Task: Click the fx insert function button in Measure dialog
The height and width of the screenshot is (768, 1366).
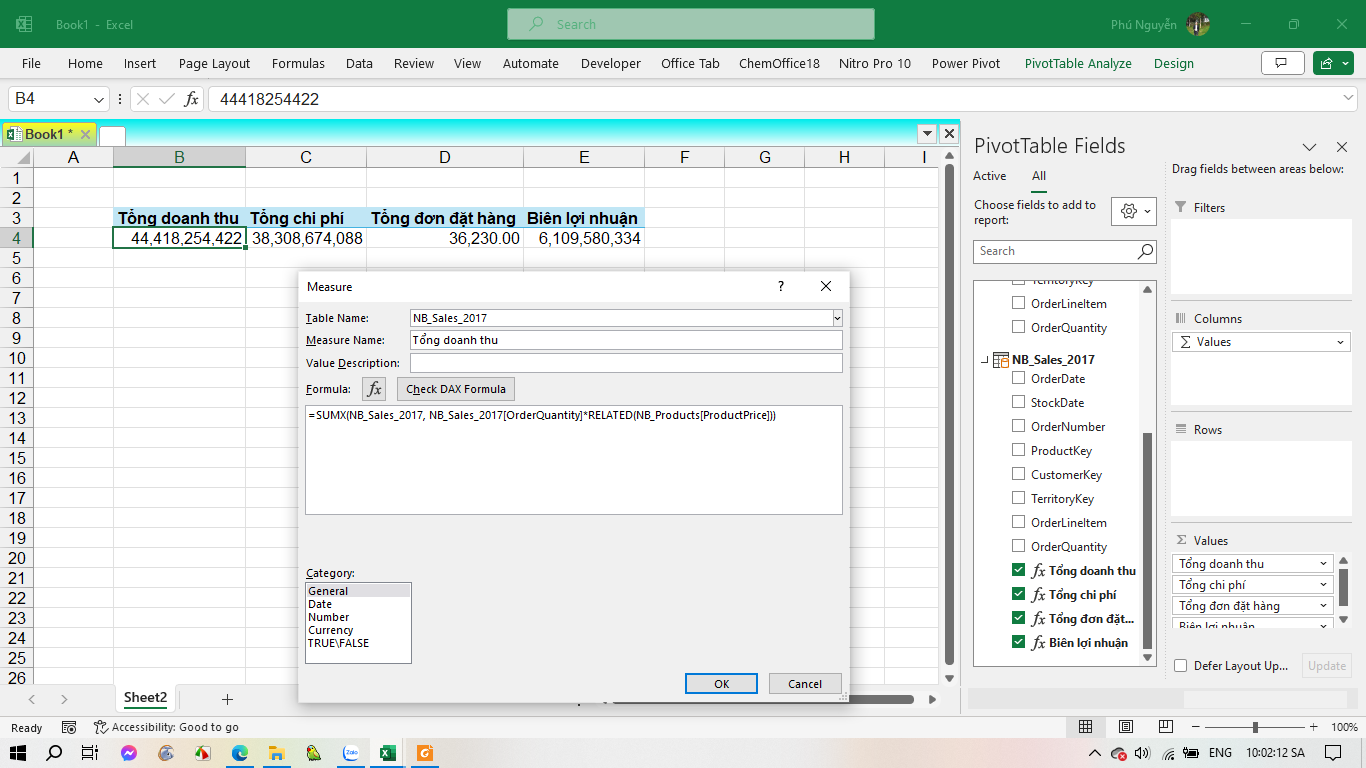Action: 374,389
